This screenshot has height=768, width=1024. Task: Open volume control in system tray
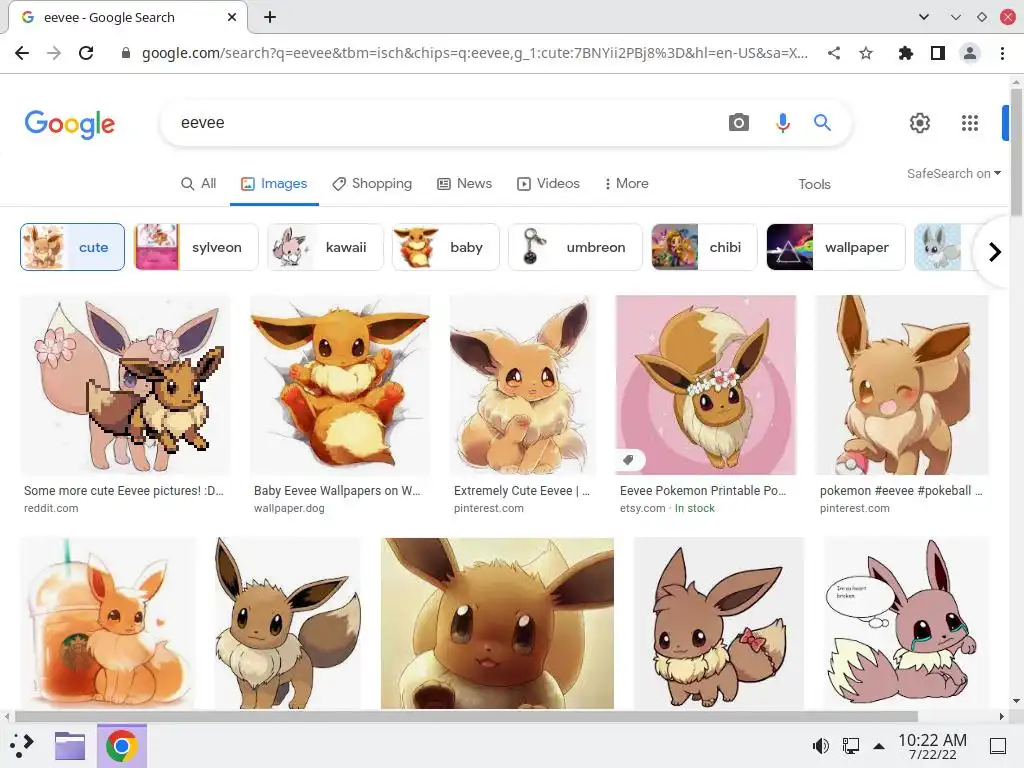click(820, 746)
